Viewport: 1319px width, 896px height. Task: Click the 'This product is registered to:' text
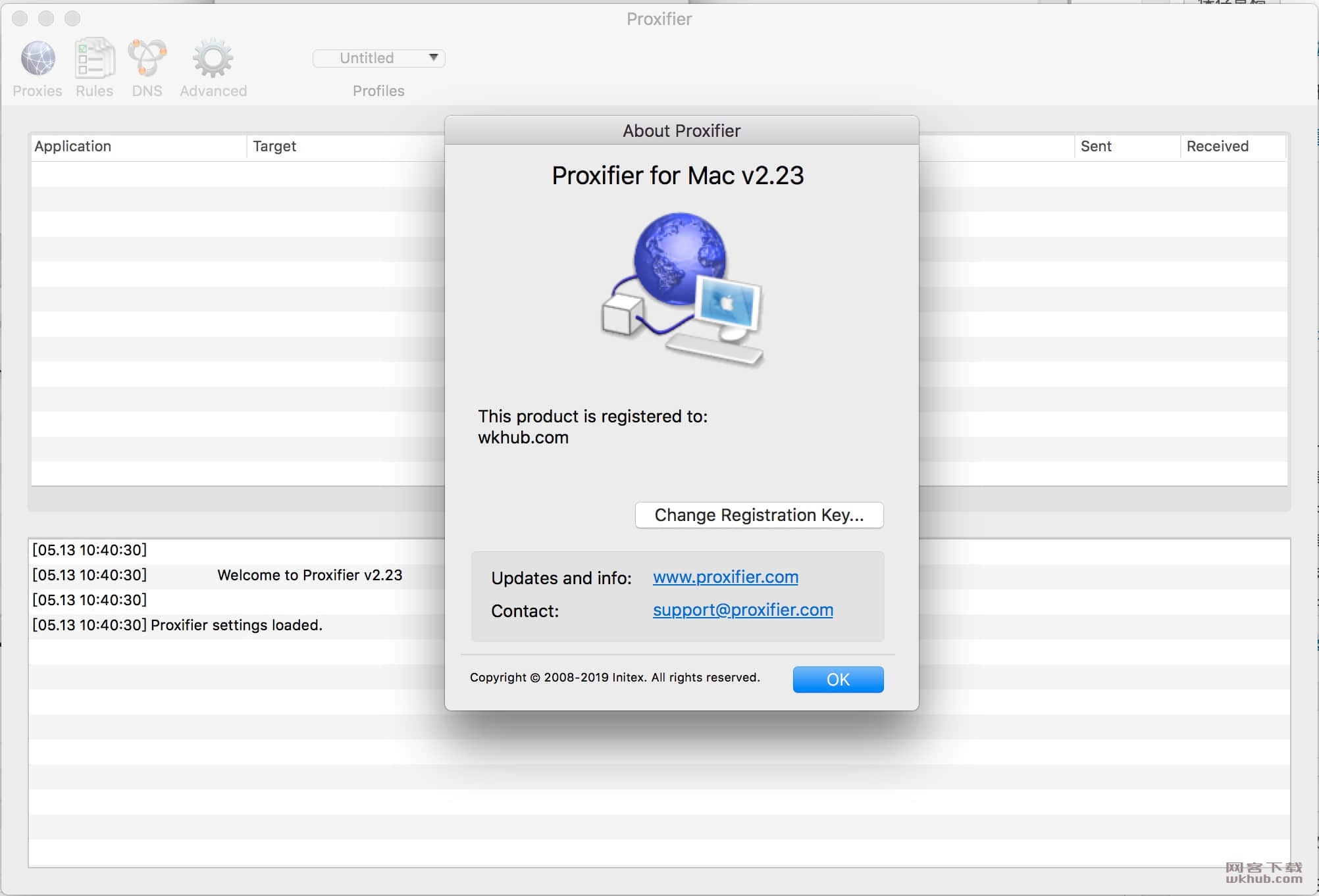tap(592, 416)
